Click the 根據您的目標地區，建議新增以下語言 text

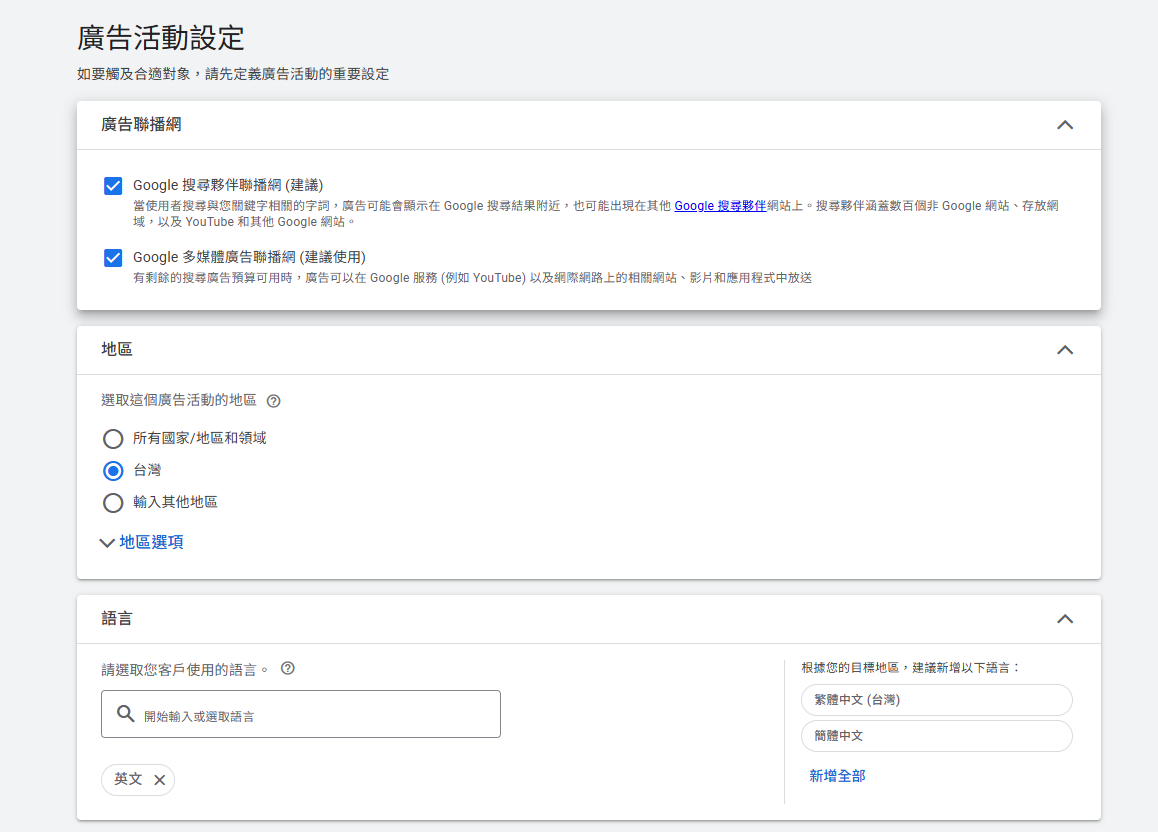tap(910, 667)
